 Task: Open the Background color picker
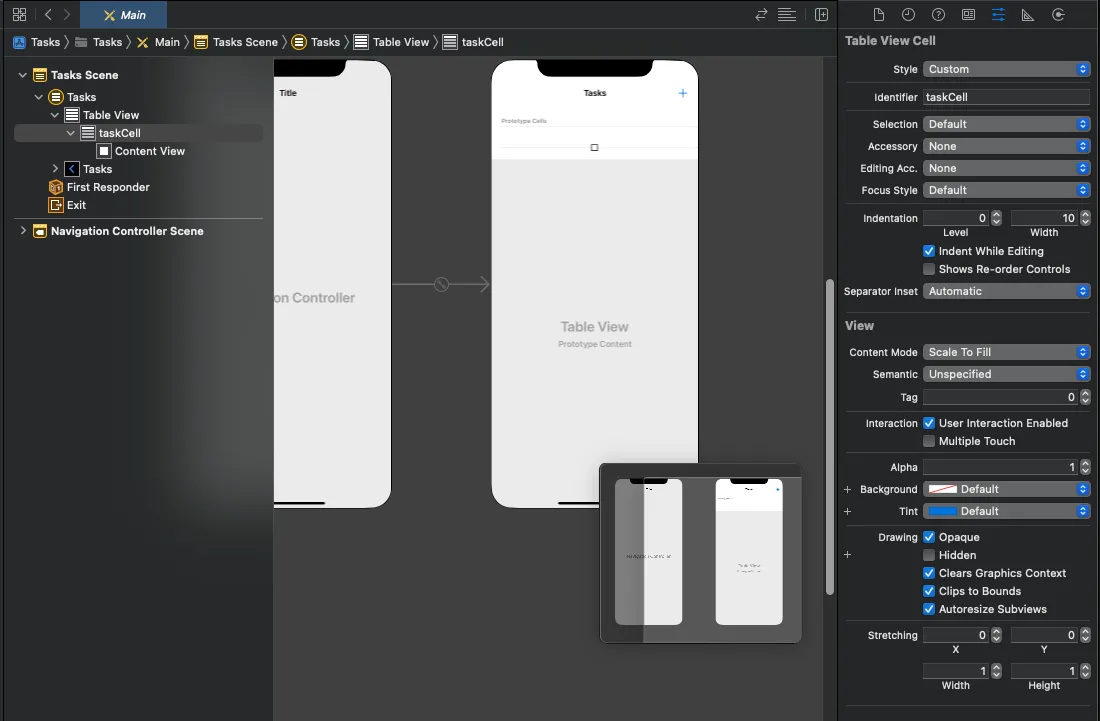(x=1007, y=489)
